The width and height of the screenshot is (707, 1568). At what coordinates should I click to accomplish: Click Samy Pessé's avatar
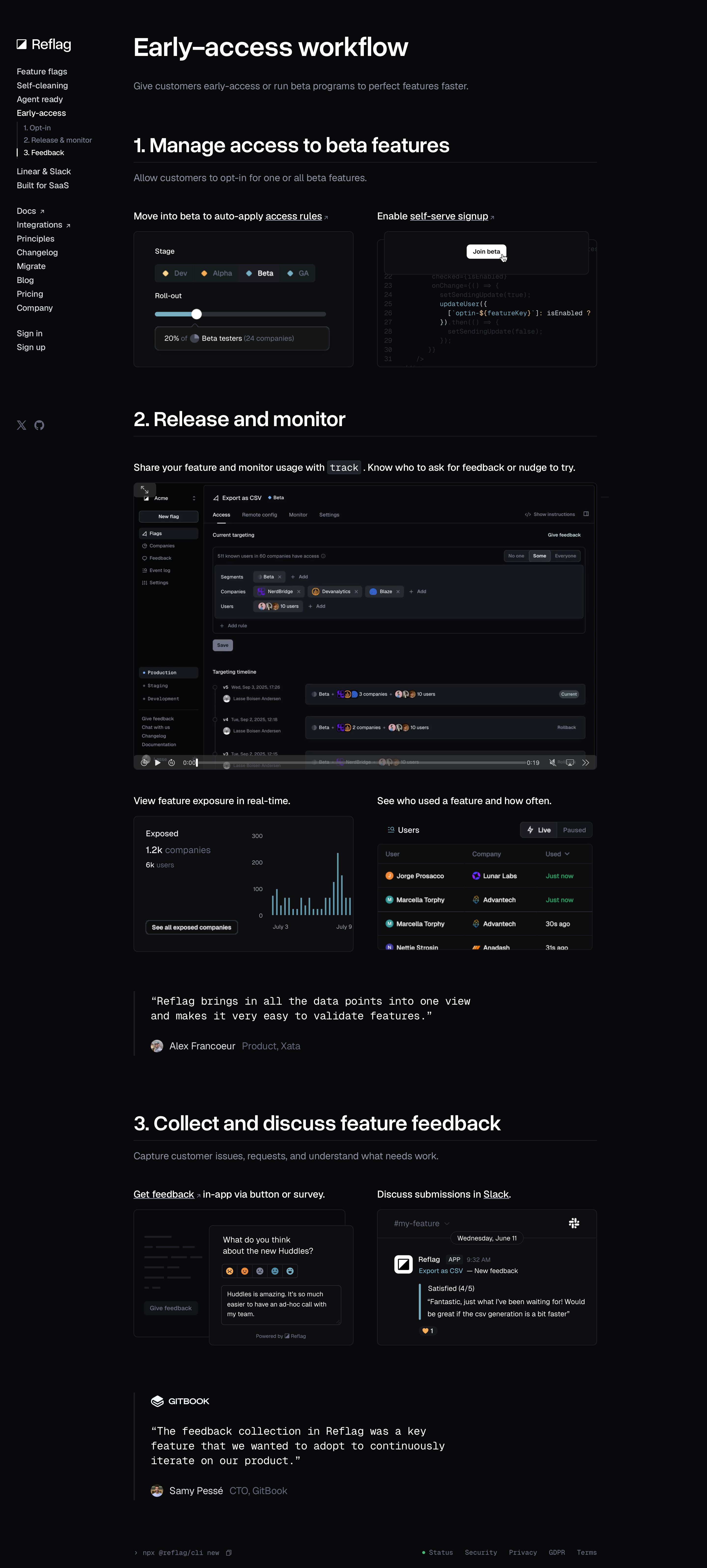(x=157, y=1491)
